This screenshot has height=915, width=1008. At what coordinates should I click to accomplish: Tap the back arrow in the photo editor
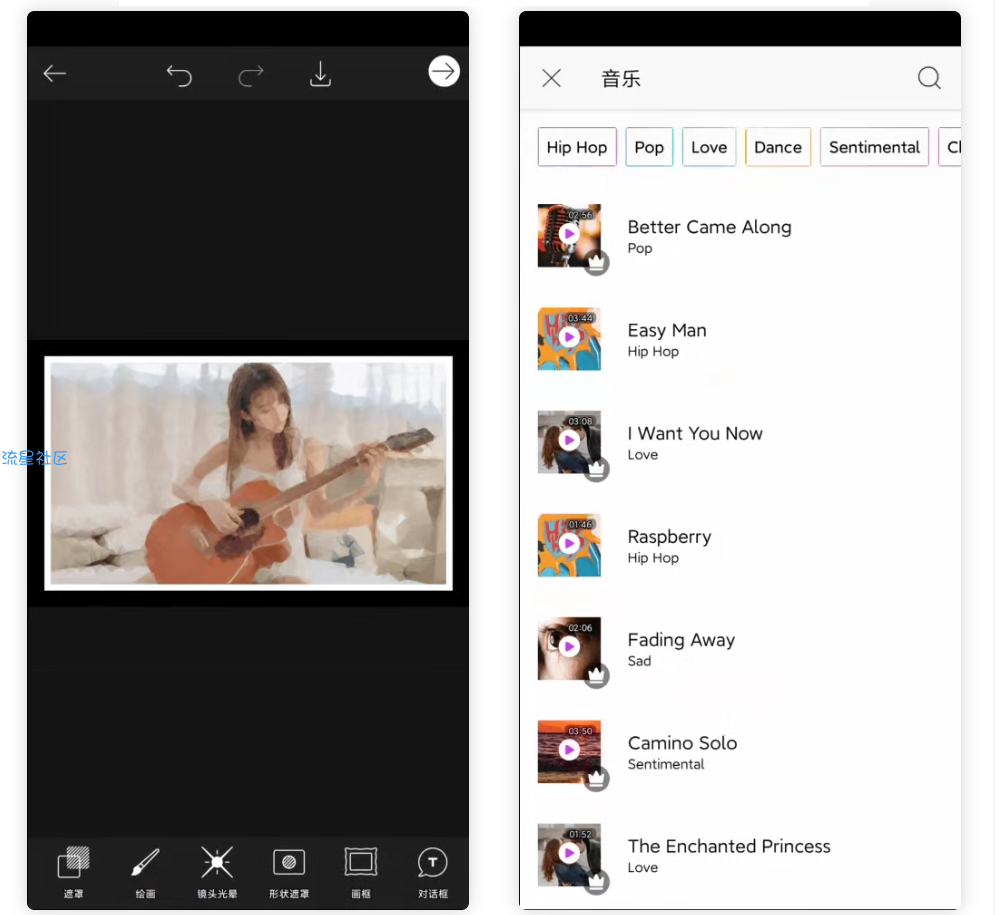55,73
